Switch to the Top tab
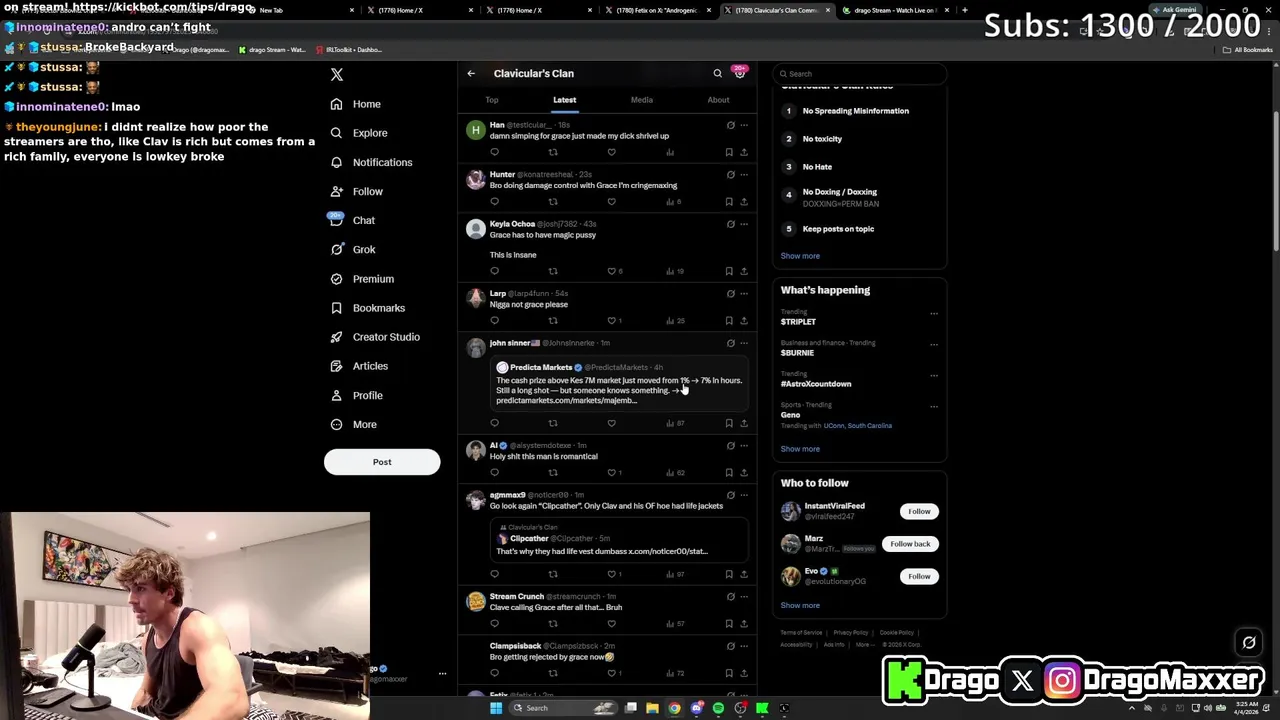Screen dimensions: 1280x720 tap(492, 100)
